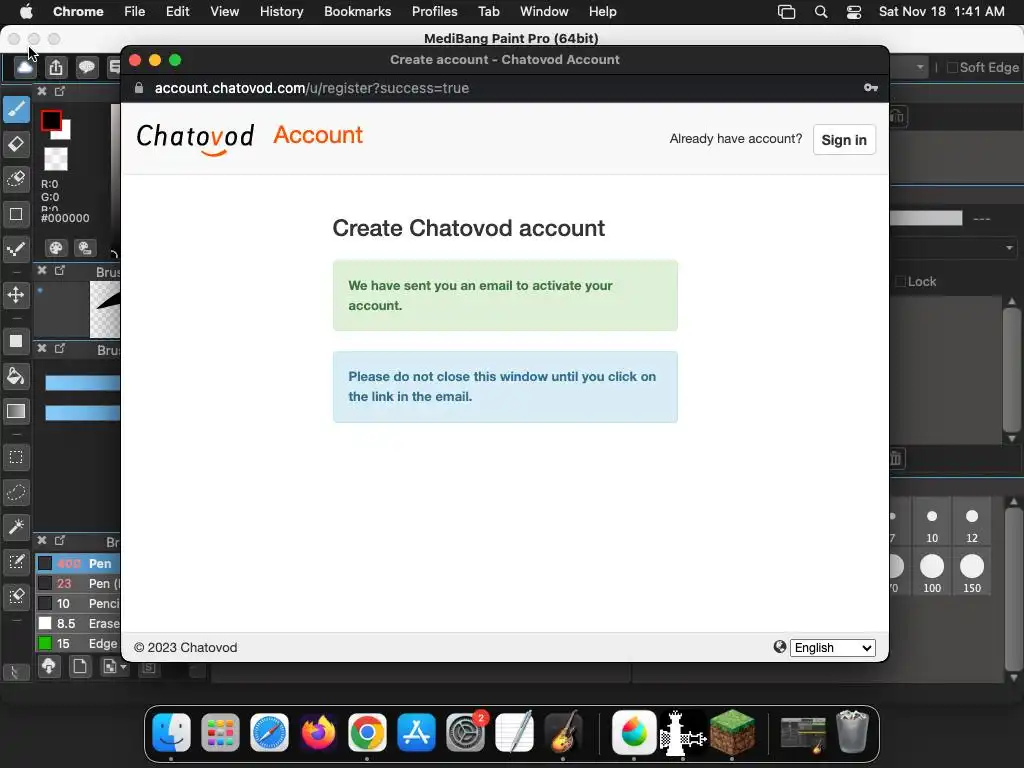Image resolution: width=1024 pixels, height=768 pixels.
Task: Open Safari from the Dock
Action: click(x=269, y=732)
